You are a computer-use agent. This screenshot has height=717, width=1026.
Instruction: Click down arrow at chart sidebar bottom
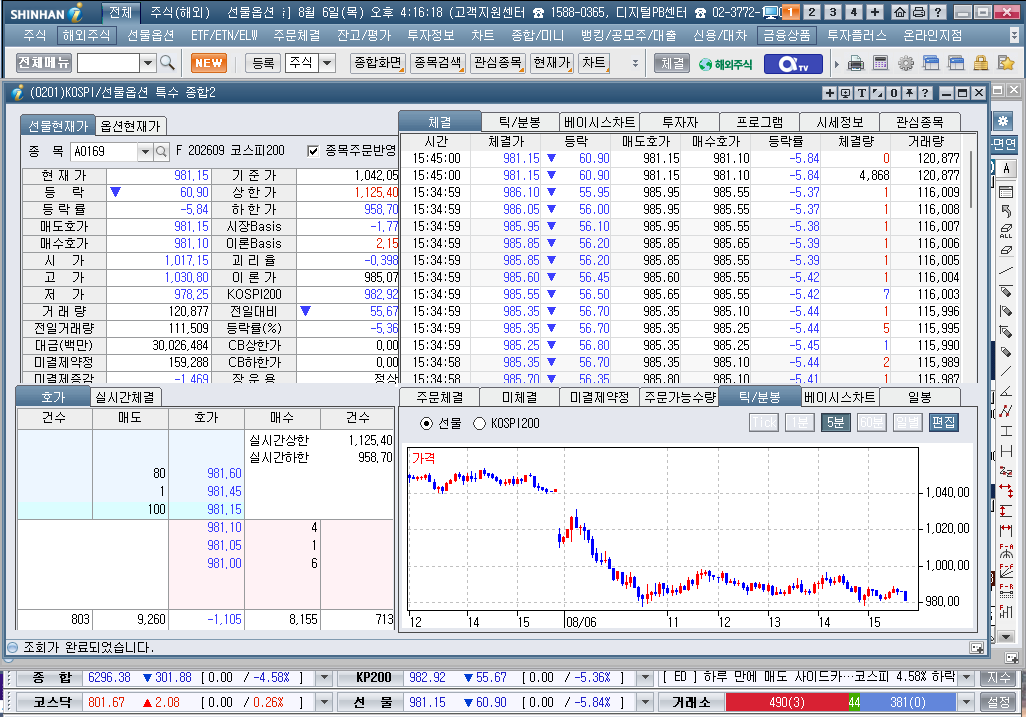[x=1006, y=637]
